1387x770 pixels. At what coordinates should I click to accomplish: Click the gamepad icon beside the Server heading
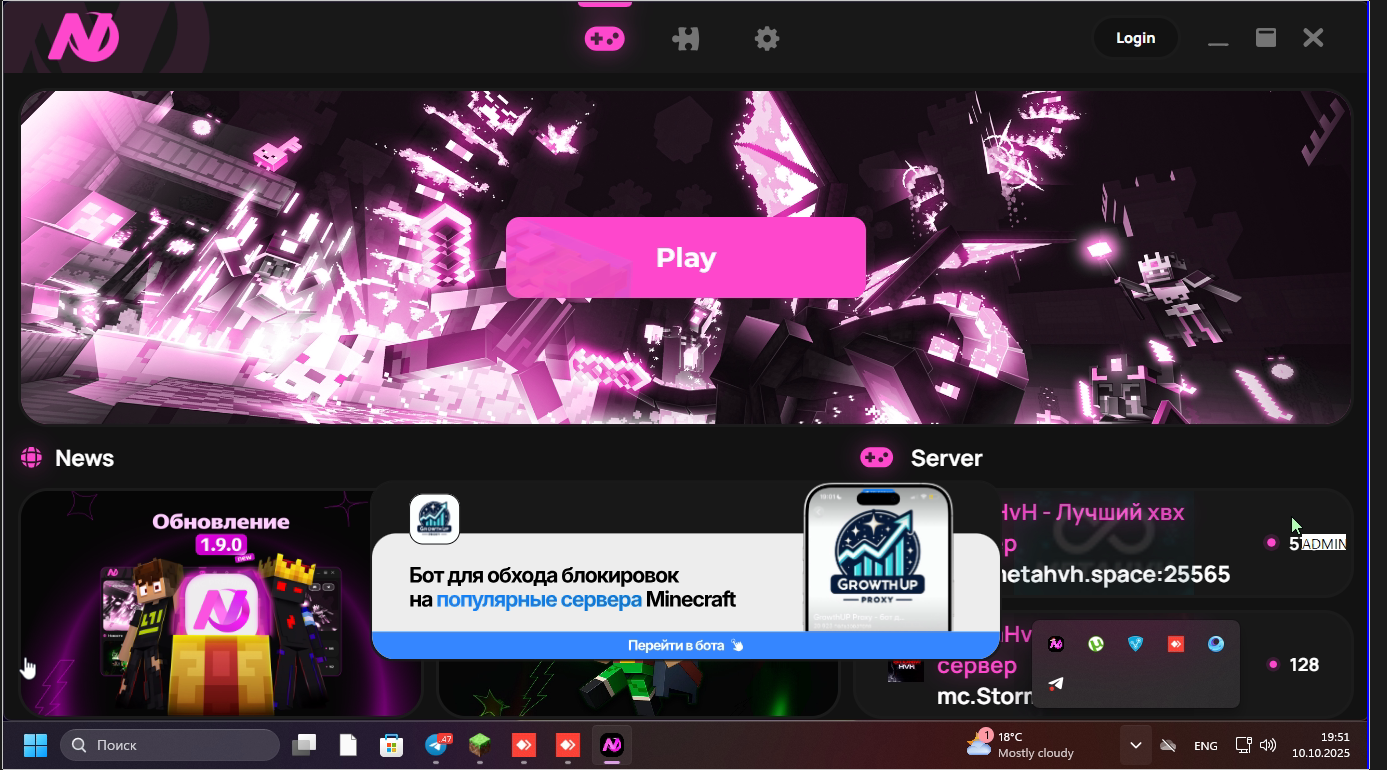point(875,457)
